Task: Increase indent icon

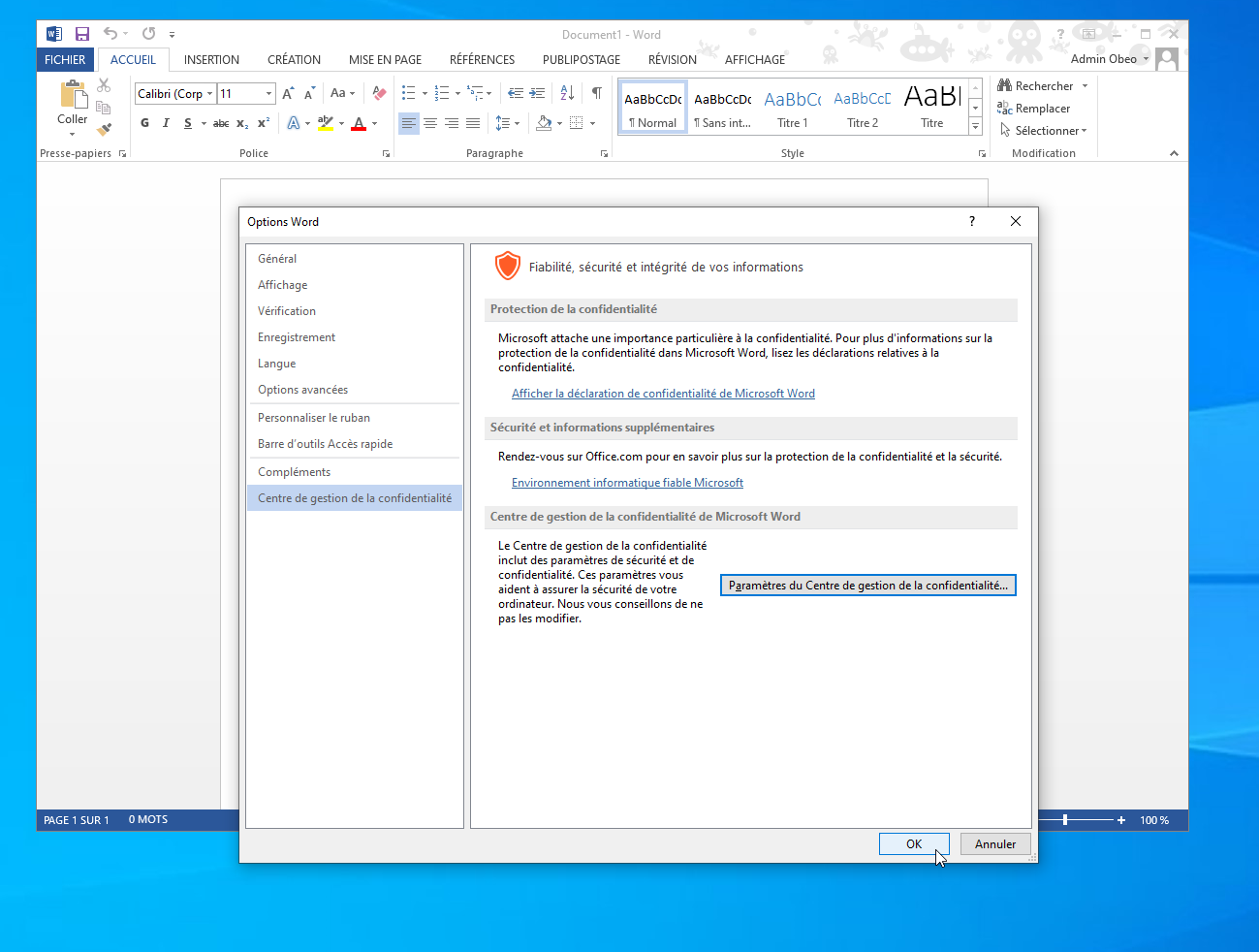Action: 537,93
